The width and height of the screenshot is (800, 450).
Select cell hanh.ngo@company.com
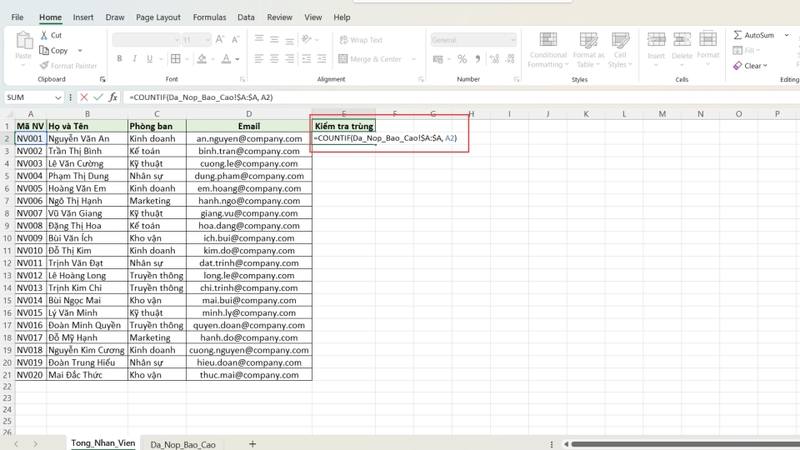tap(249, 201)
